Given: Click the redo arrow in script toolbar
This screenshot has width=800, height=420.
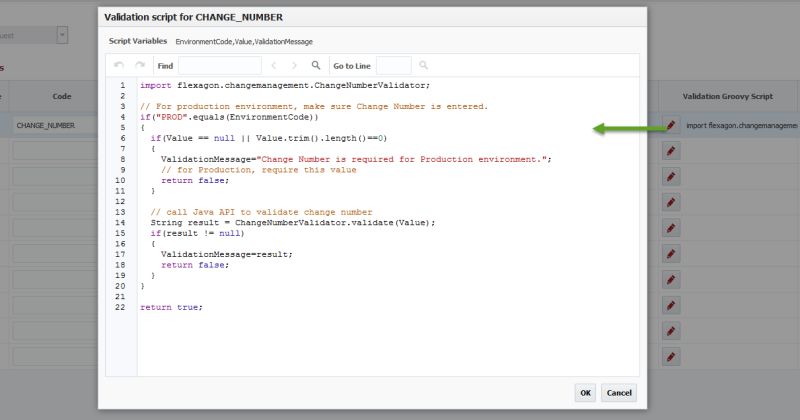Looking at the screenshot, I should click(x=140, y=65).
